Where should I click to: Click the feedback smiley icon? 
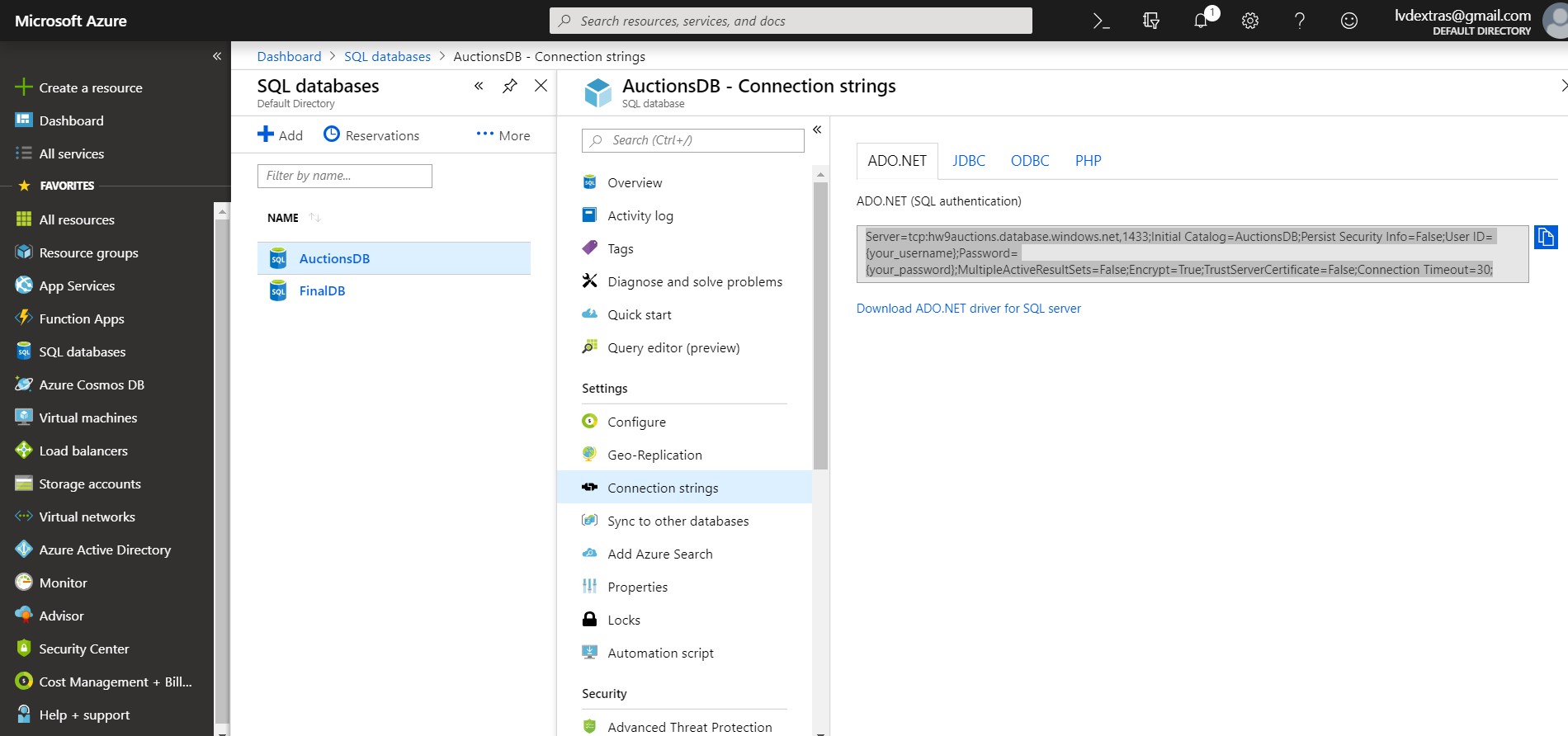[x=1349, y=21]
